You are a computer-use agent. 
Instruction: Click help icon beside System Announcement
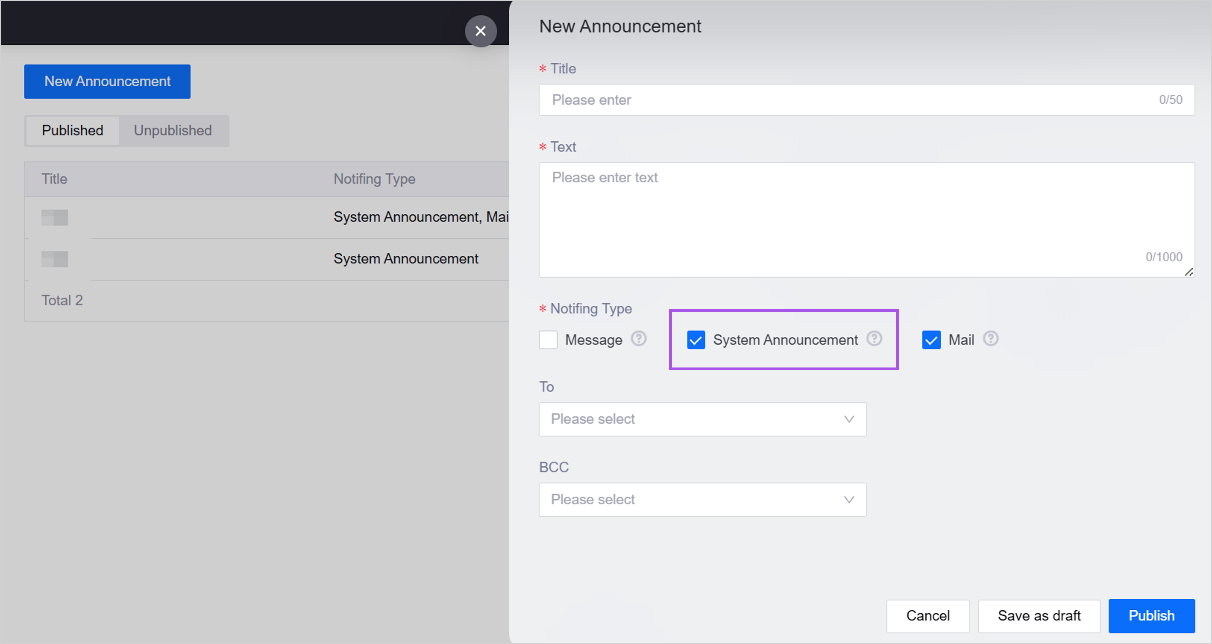[x=874, y=339]
